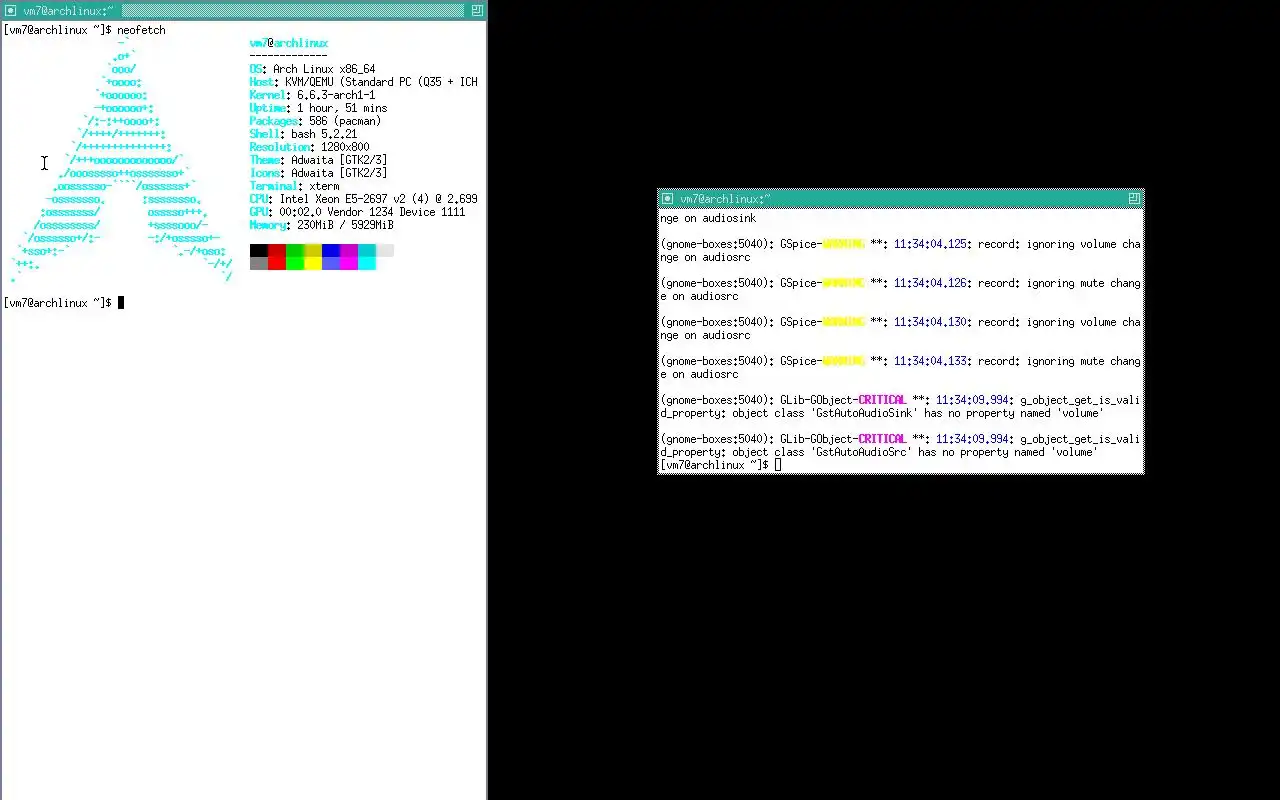The width and height of the screenshot is (1280, 800).
Task: Click the 'Resolution: 1280x800' line
Action: coord(309,147)
